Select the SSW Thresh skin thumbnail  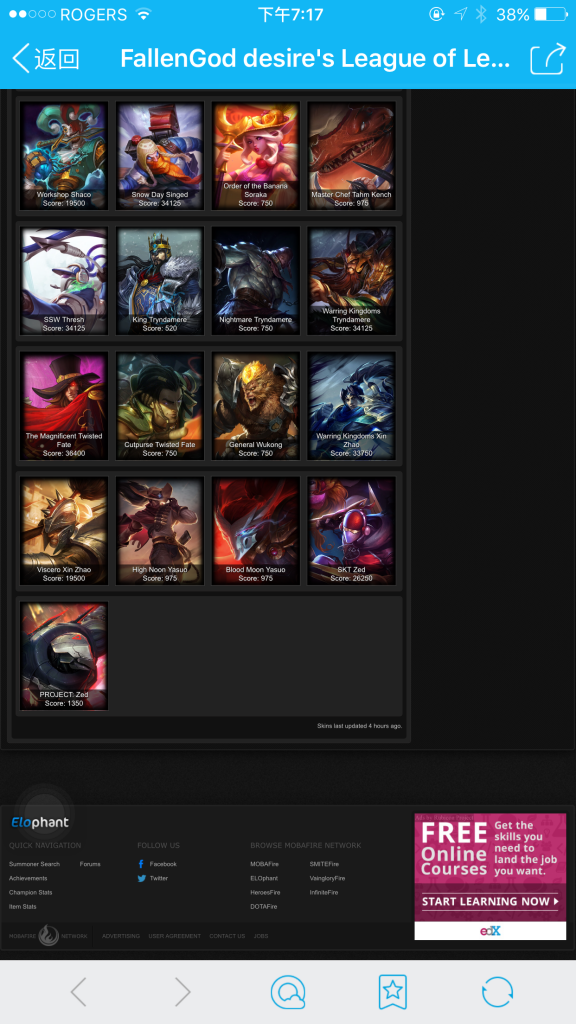point(64,281)
